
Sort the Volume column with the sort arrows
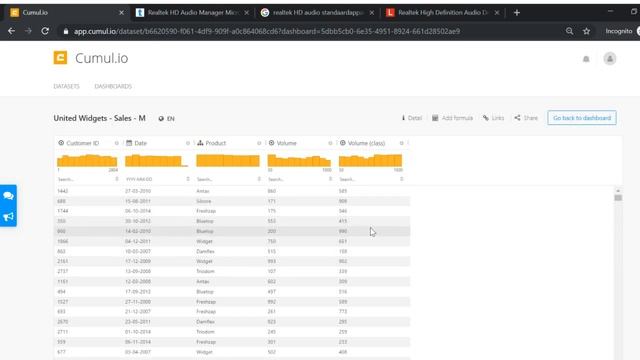(330, 179)
